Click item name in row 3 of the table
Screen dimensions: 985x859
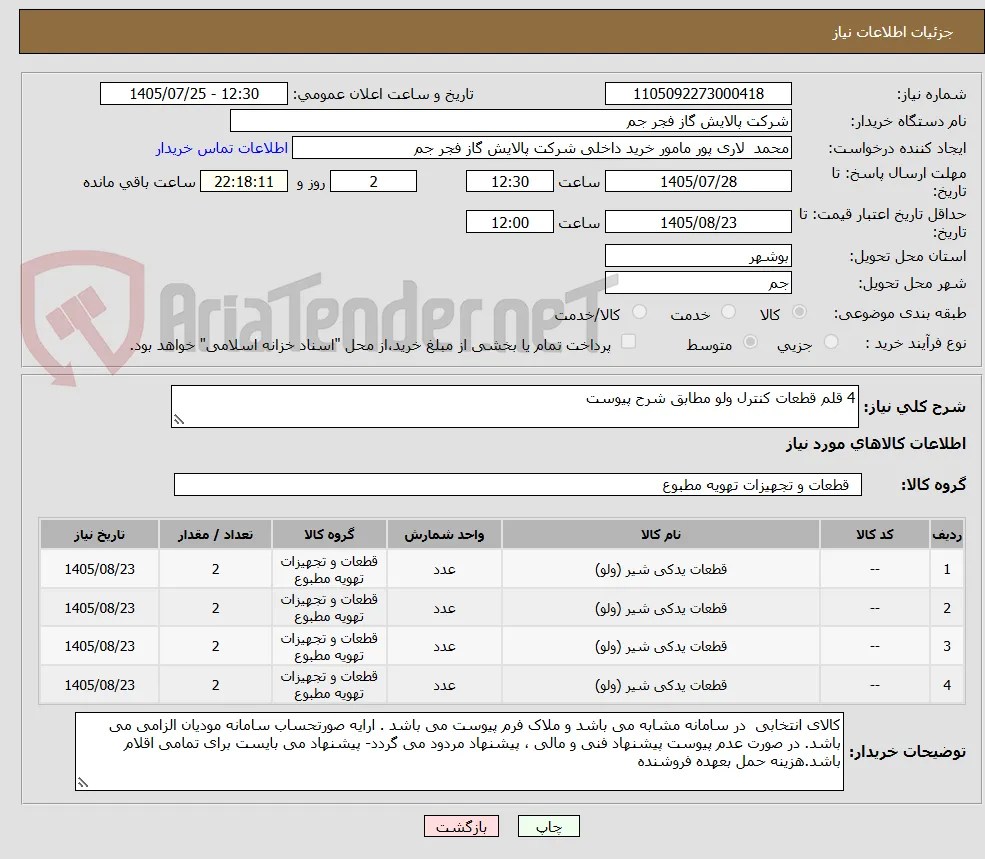(x=660, y=647)
